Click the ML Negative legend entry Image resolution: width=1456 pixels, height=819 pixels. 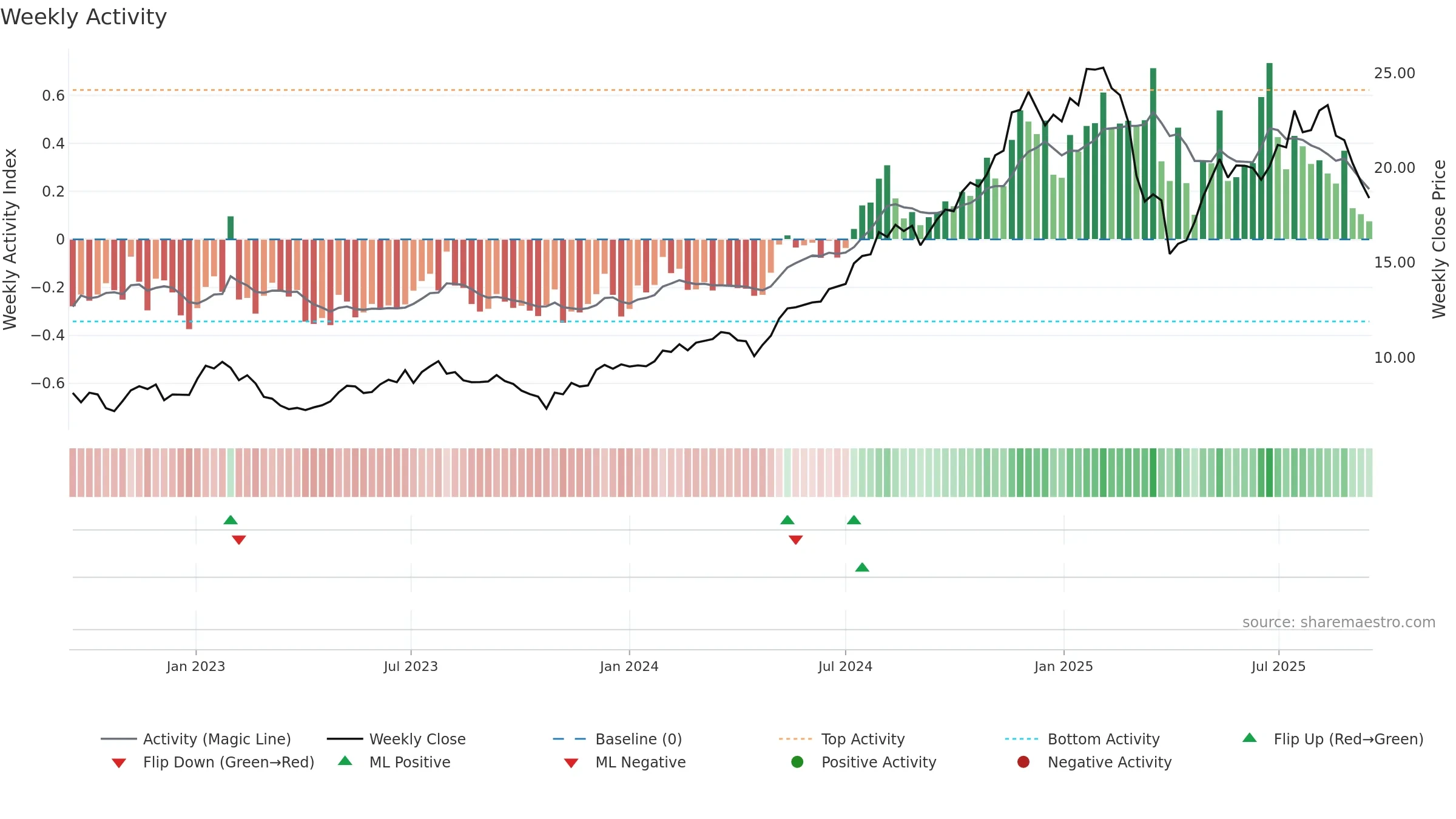click(x=625, y=762)
